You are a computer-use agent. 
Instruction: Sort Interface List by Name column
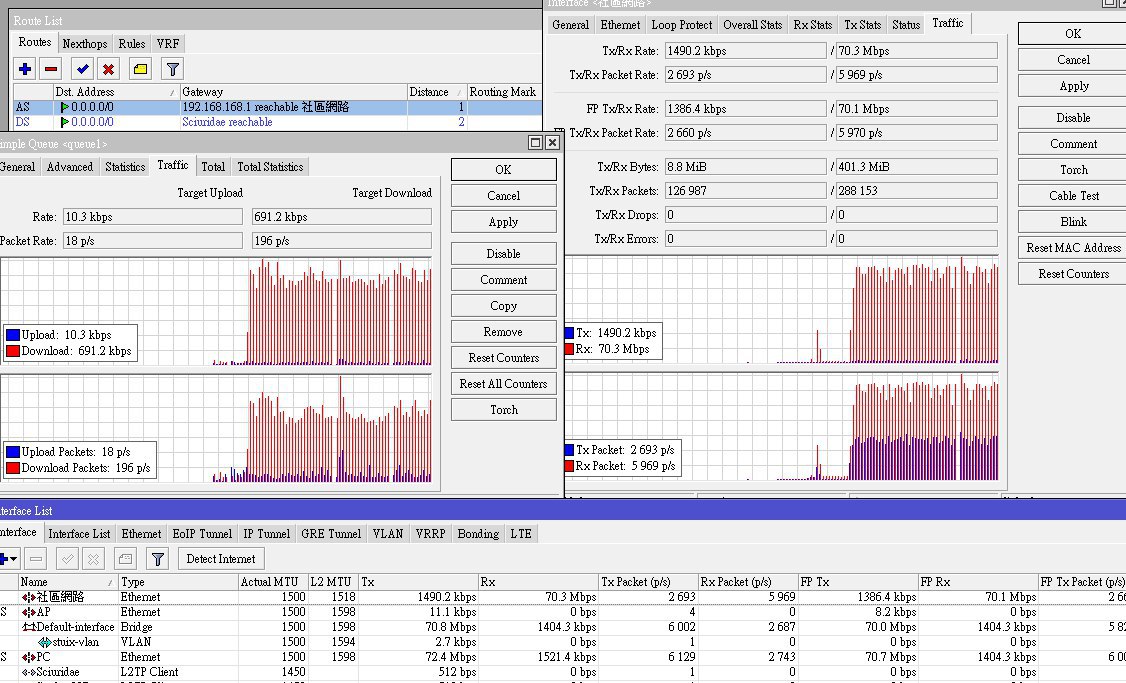pyautogui.click(x=68, y=582)
